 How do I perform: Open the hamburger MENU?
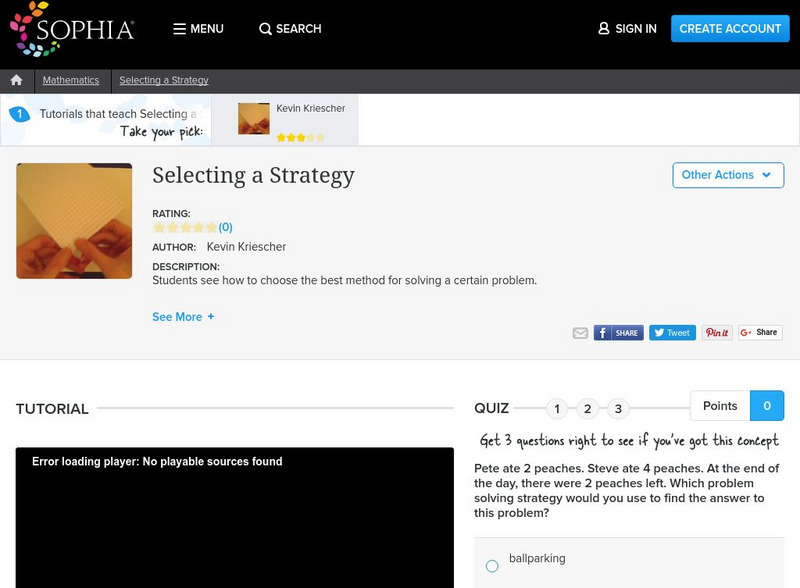coord(198,29)
